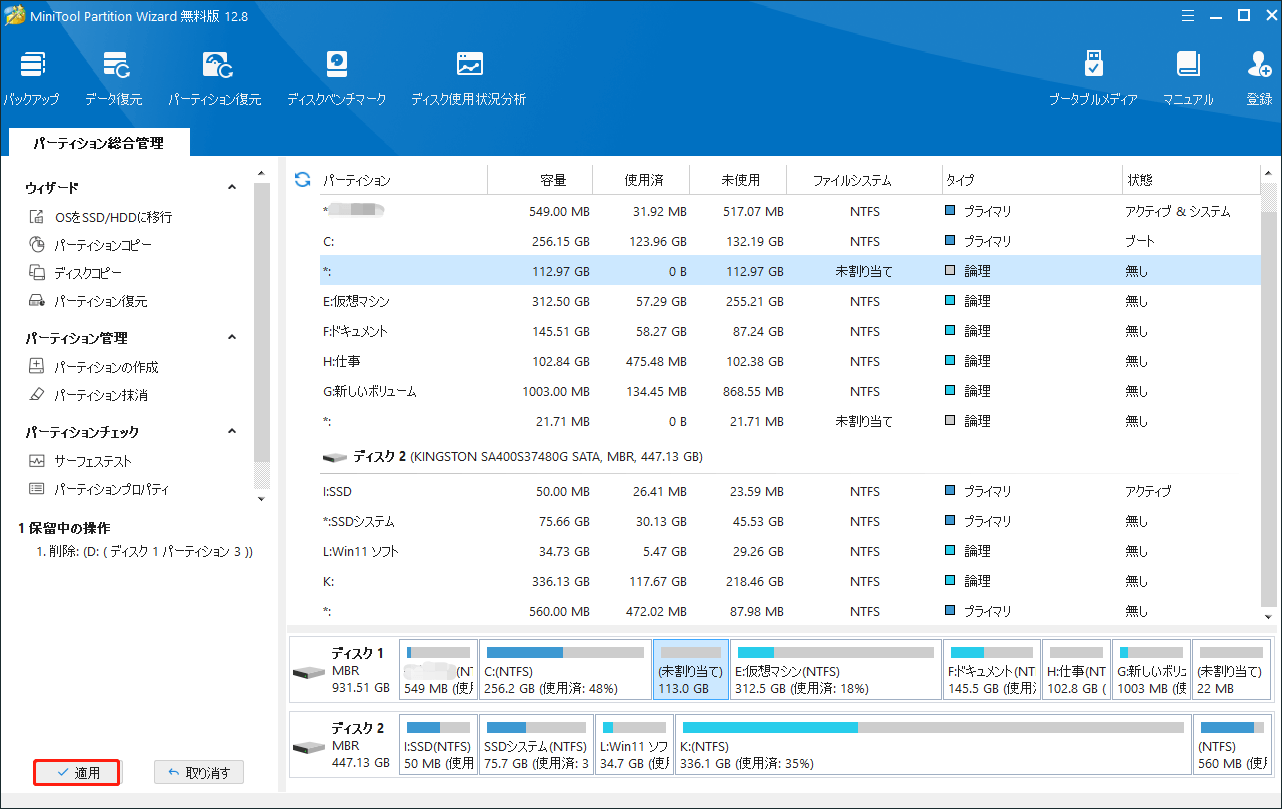
Task: Create ブータブルメディア
Action: click(x=1093, y=78)
